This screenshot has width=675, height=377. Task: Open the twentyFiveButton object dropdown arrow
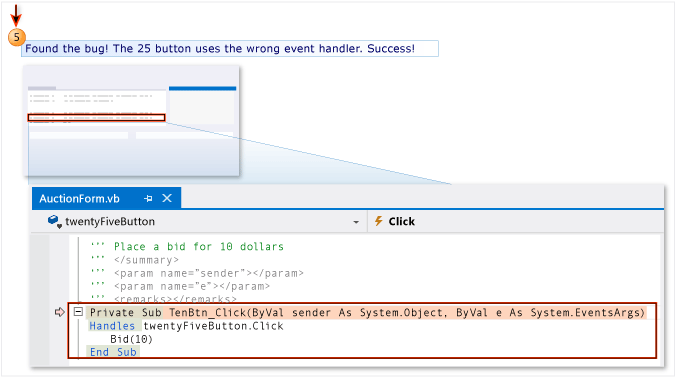[x=356, y=222]
